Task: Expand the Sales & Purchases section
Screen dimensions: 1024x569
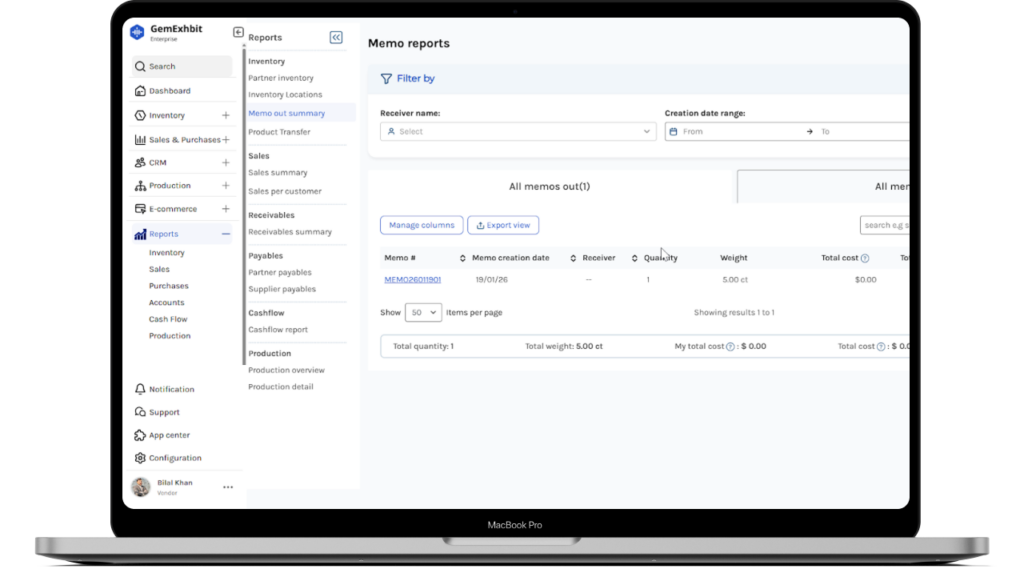Action: coord(226,140)
